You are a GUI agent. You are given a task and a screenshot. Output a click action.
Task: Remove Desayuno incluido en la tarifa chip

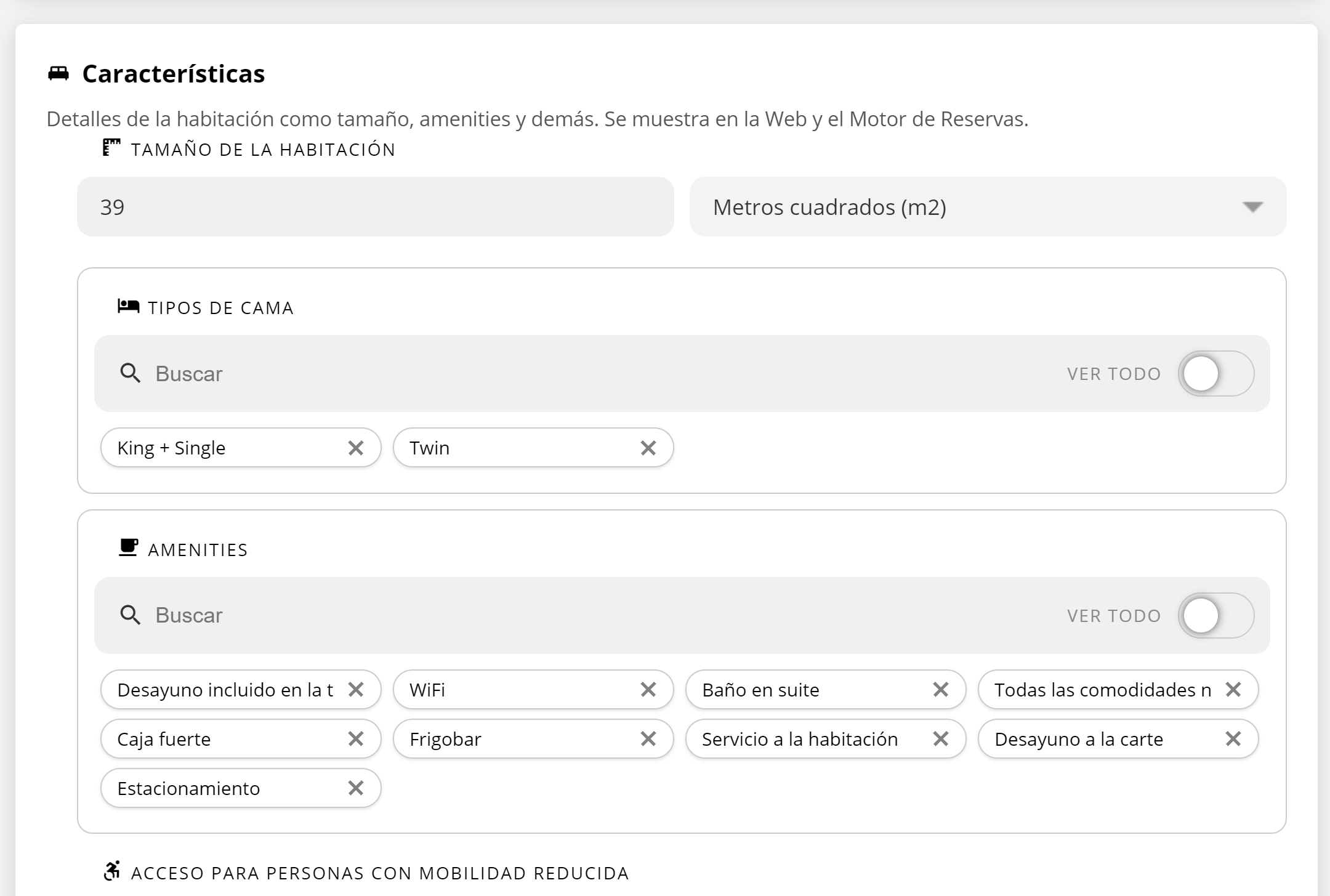click(x=356, y=689)
